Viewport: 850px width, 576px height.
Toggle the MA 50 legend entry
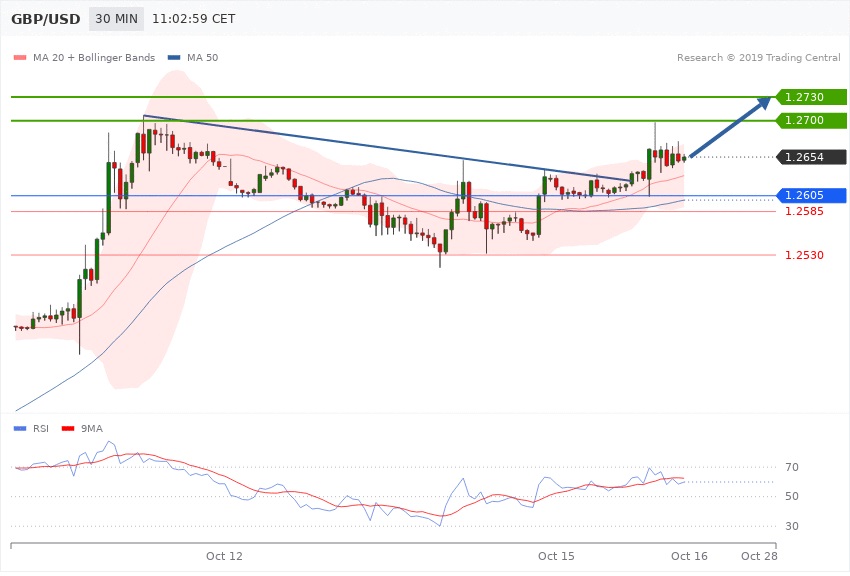(x=198, y=57)
